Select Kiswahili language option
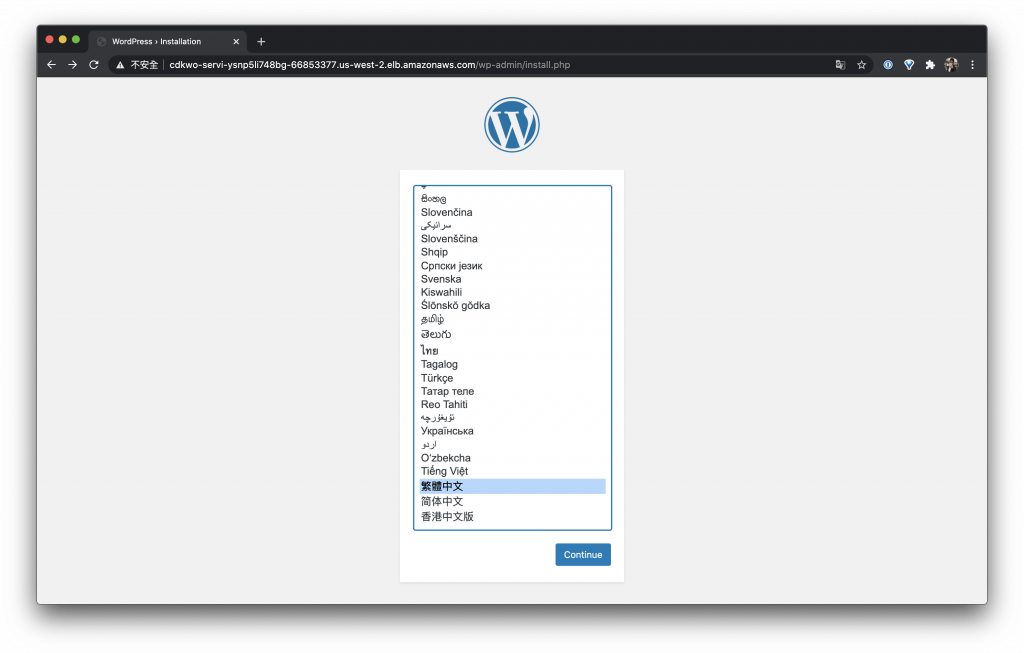Screen dimensions: 1024x653 (x=512, y=292)
